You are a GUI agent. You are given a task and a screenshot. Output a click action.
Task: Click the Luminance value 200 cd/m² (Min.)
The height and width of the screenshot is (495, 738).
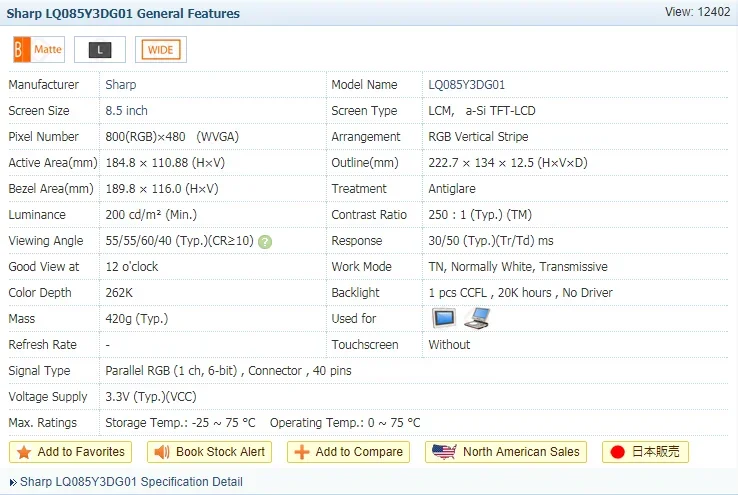(x=151, y=215)
